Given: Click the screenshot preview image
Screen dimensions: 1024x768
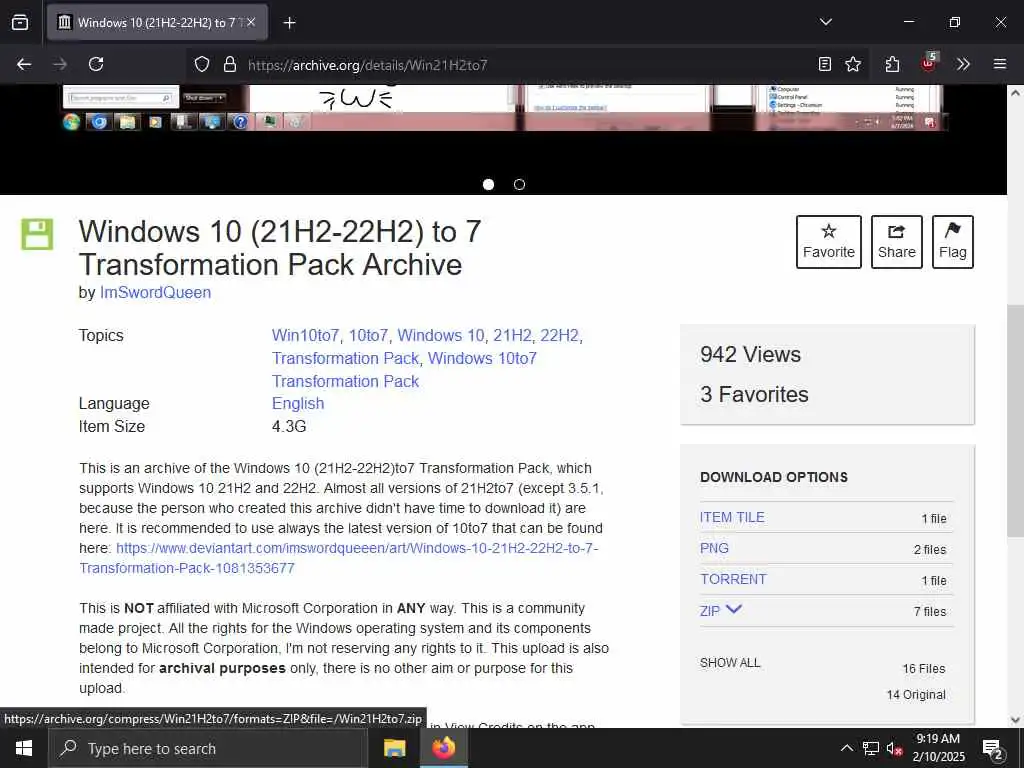Looking at the screenshot, I should click(503, 108).
